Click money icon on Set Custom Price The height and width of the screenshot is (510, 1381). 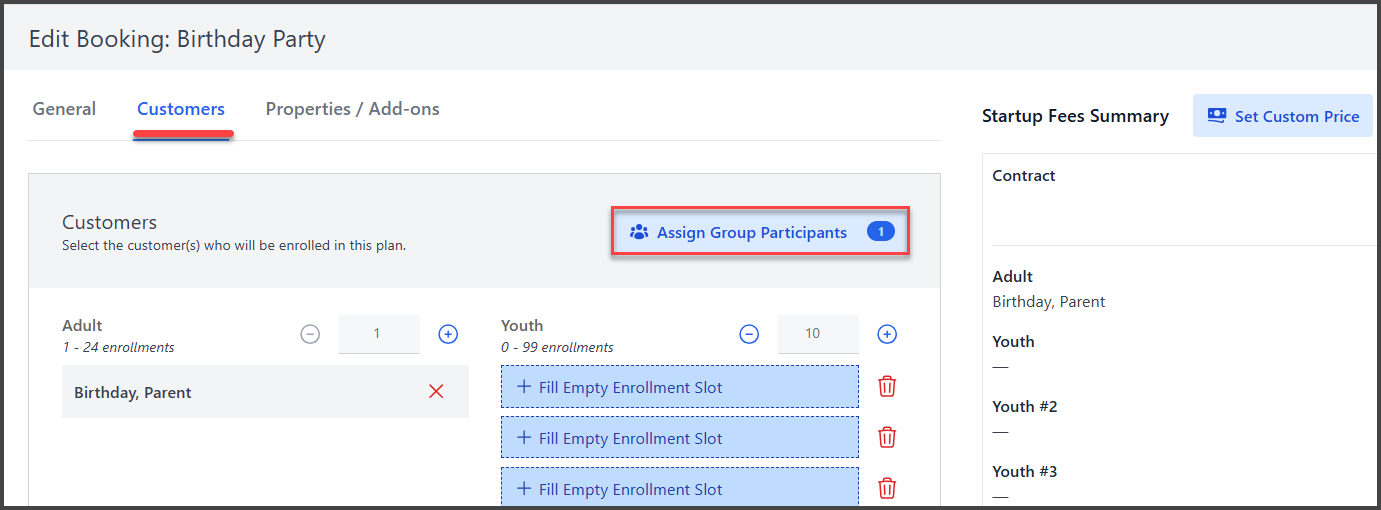1217,115
